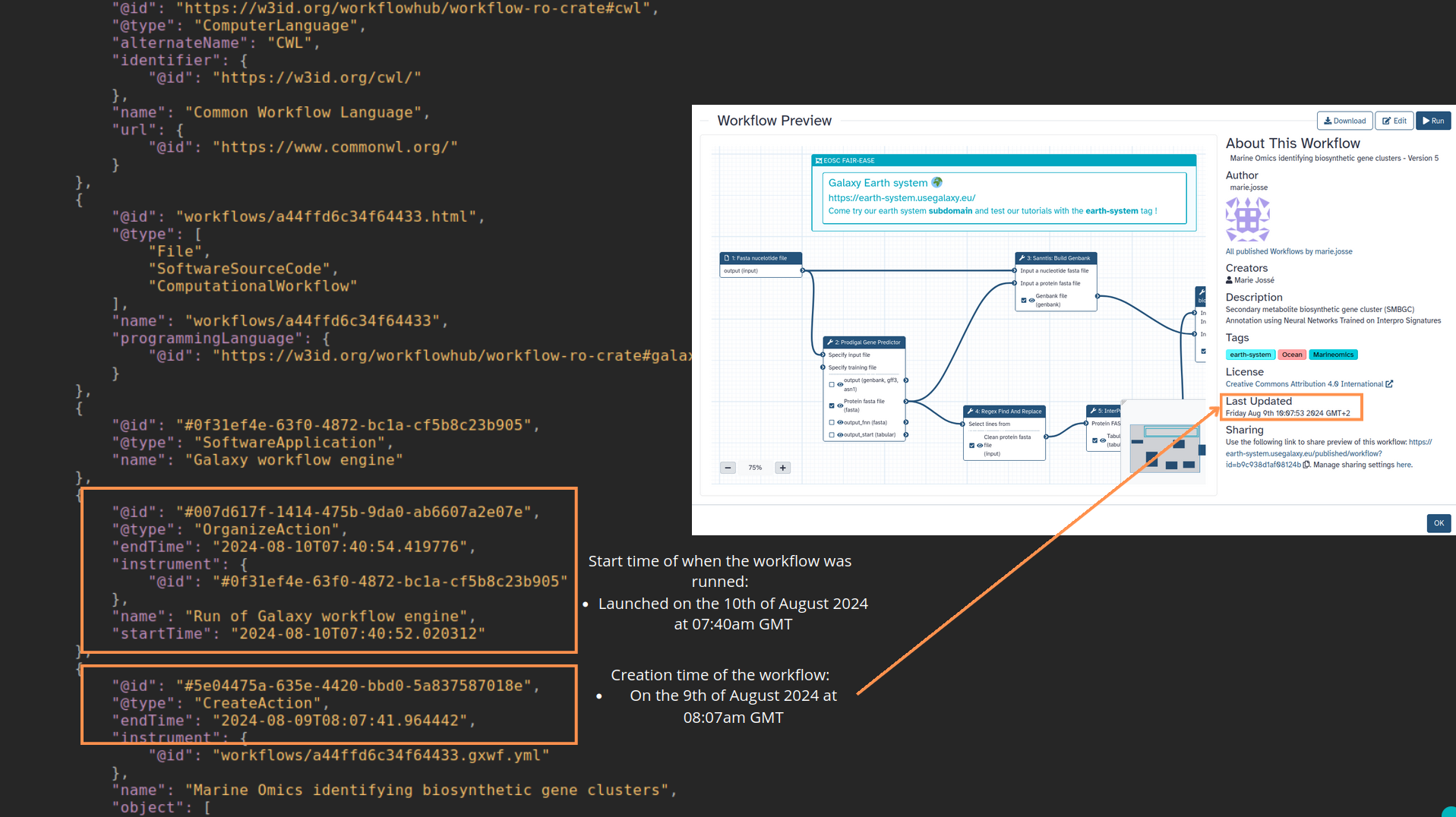Toggle output_fnn (fasta) checkbox
The image size is (1456, 817).
tap(832, 422)
